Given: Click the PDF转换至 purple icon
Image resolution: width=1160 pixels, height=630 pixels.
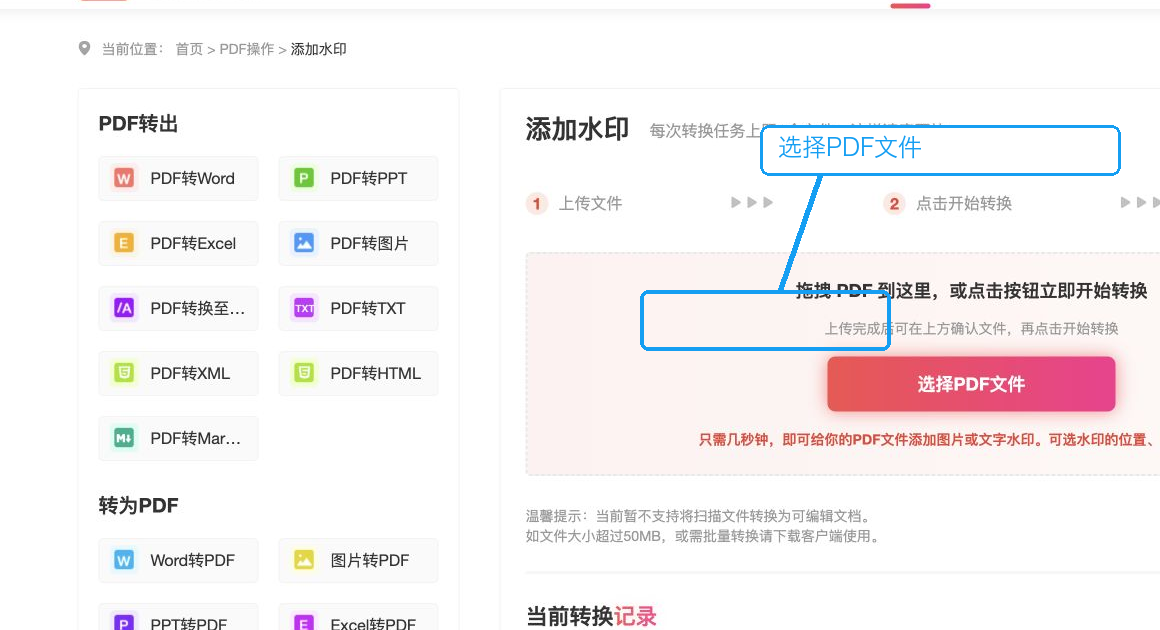Looking at the screenshot, I should click(x=124, y=308).
